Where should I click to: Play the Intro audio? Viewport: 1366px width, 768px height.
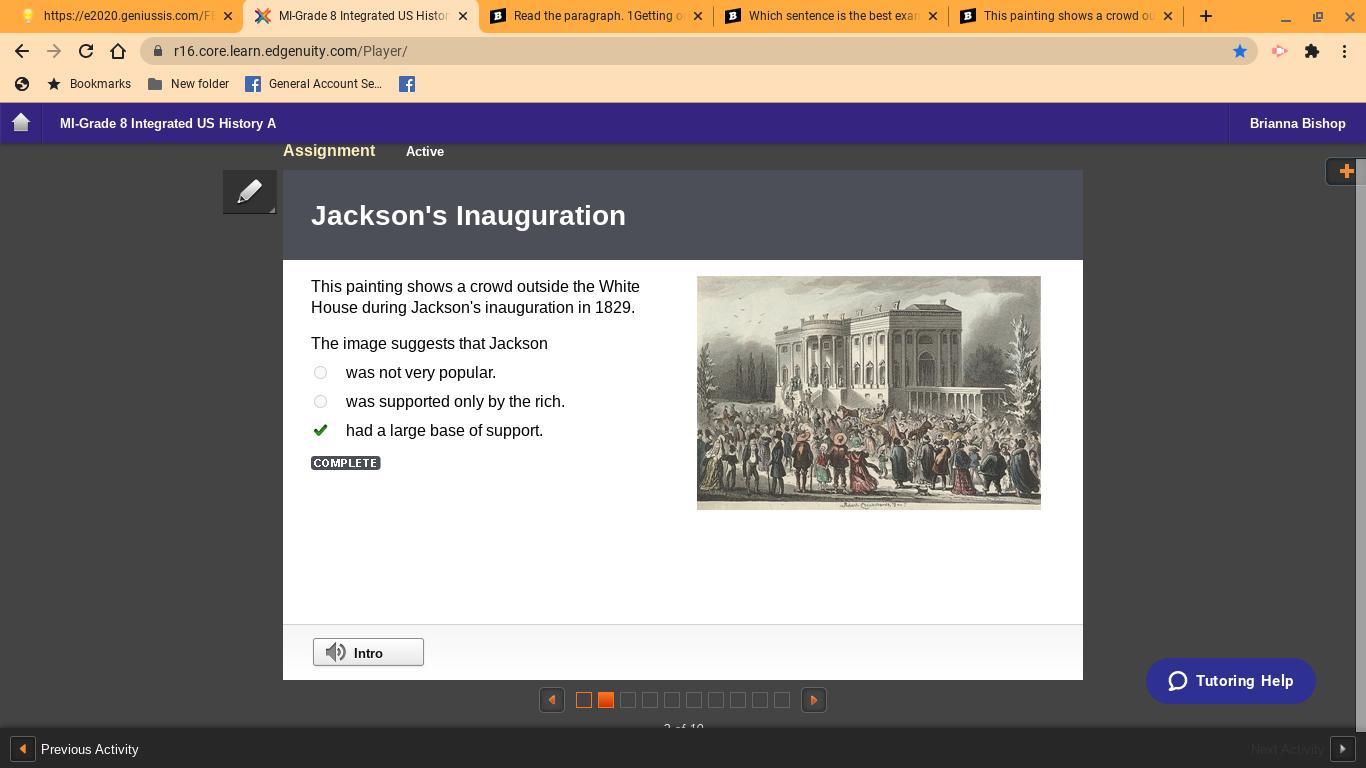tap(368, 652)
